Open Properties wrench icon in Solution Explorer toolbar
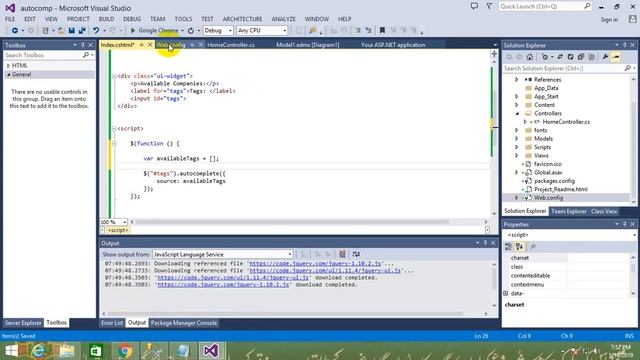Image resolution: width=640 pixels, height=360 pixels. (x=605, y=57)
